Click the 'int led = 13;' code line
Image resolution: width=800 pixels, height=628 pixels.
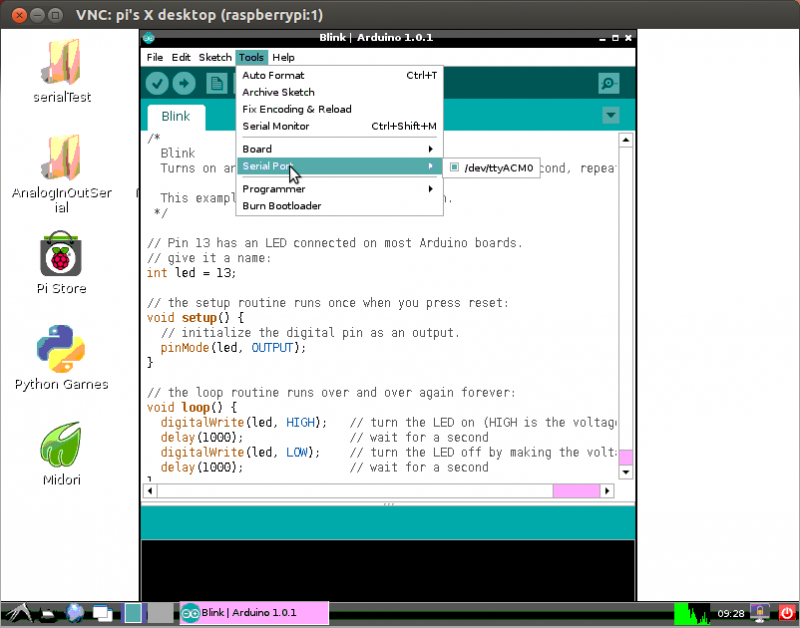pos(191,273)
